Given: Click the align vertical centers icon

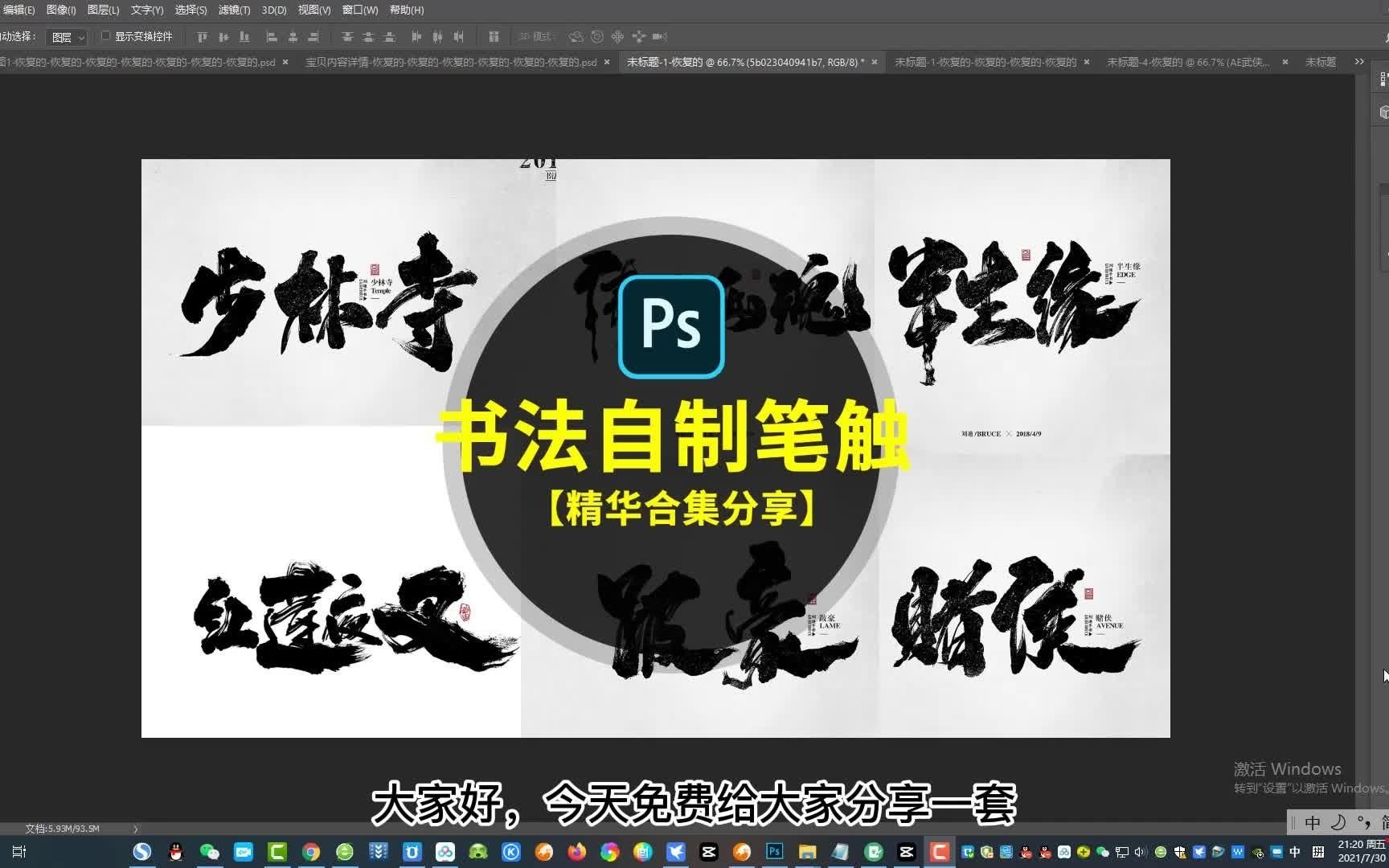Looking at the screenshot, I should (223, 36).
